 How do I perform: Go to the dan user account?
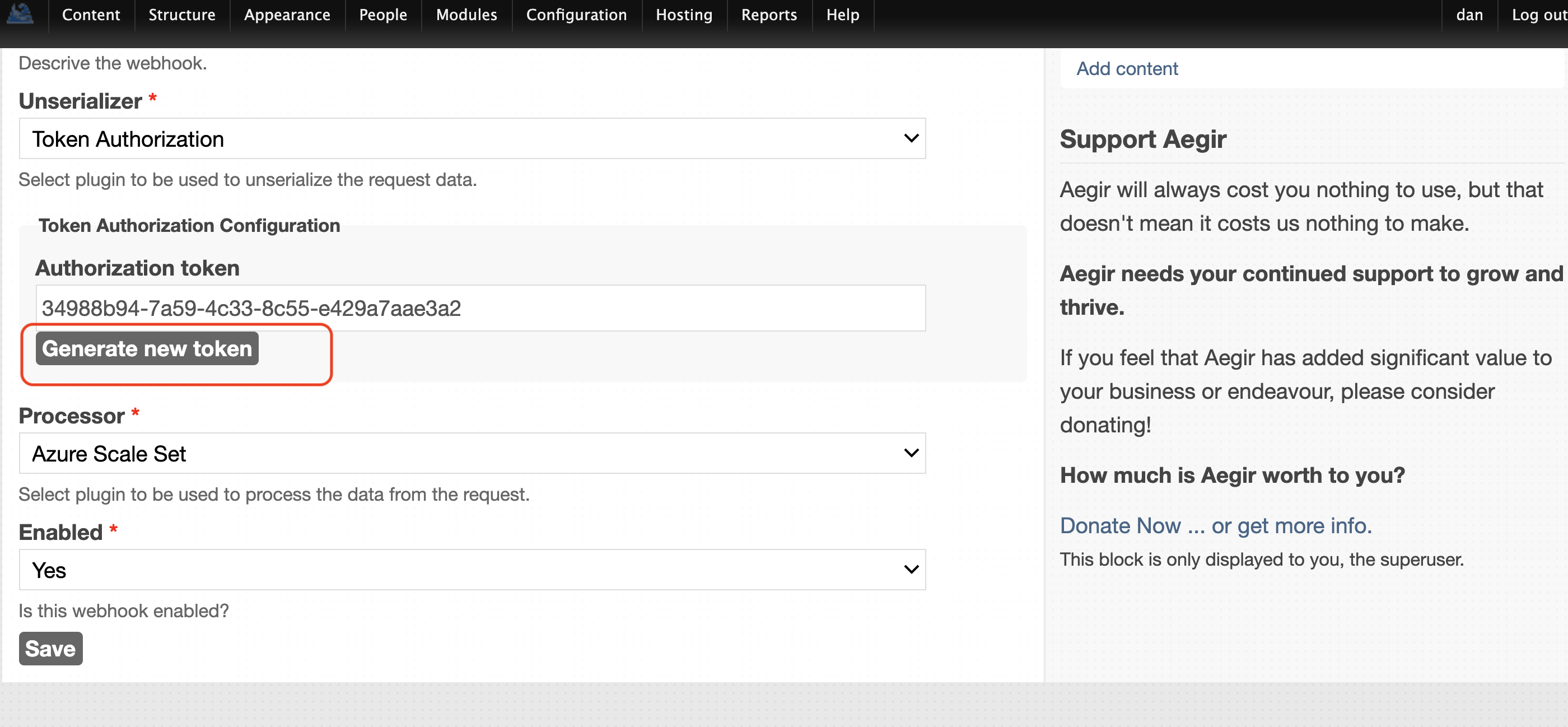pyautogui.click(x=1469, y=15)
